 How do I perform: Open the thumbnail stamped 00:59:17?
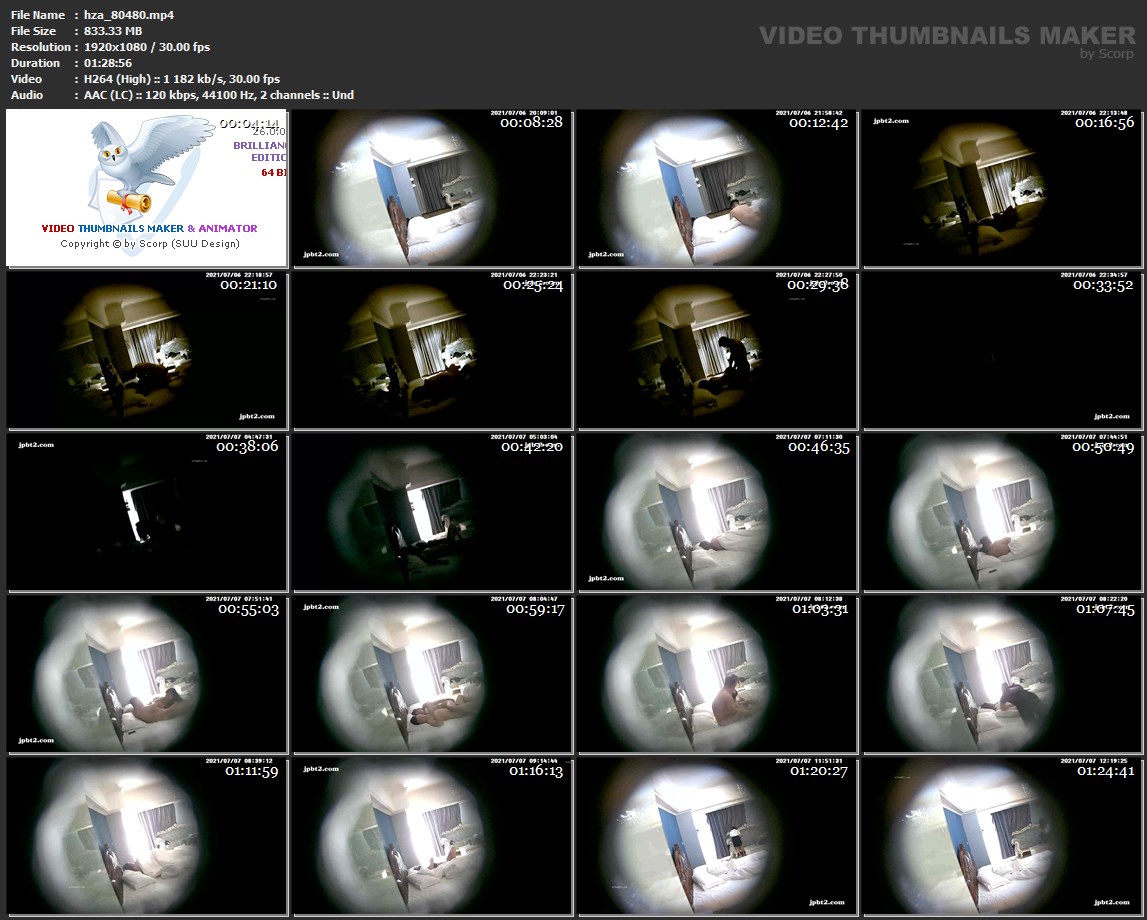432,674
